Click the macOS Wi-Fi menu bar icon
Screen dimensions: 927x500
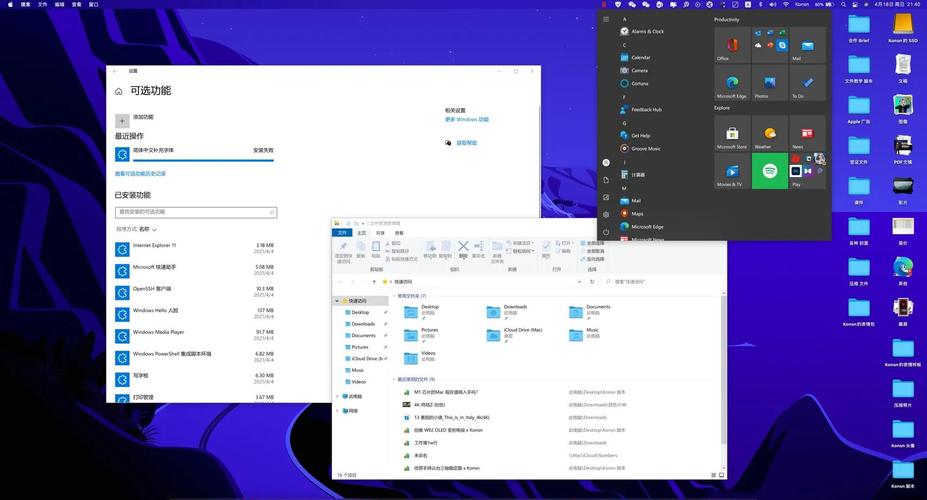(785, 5)
